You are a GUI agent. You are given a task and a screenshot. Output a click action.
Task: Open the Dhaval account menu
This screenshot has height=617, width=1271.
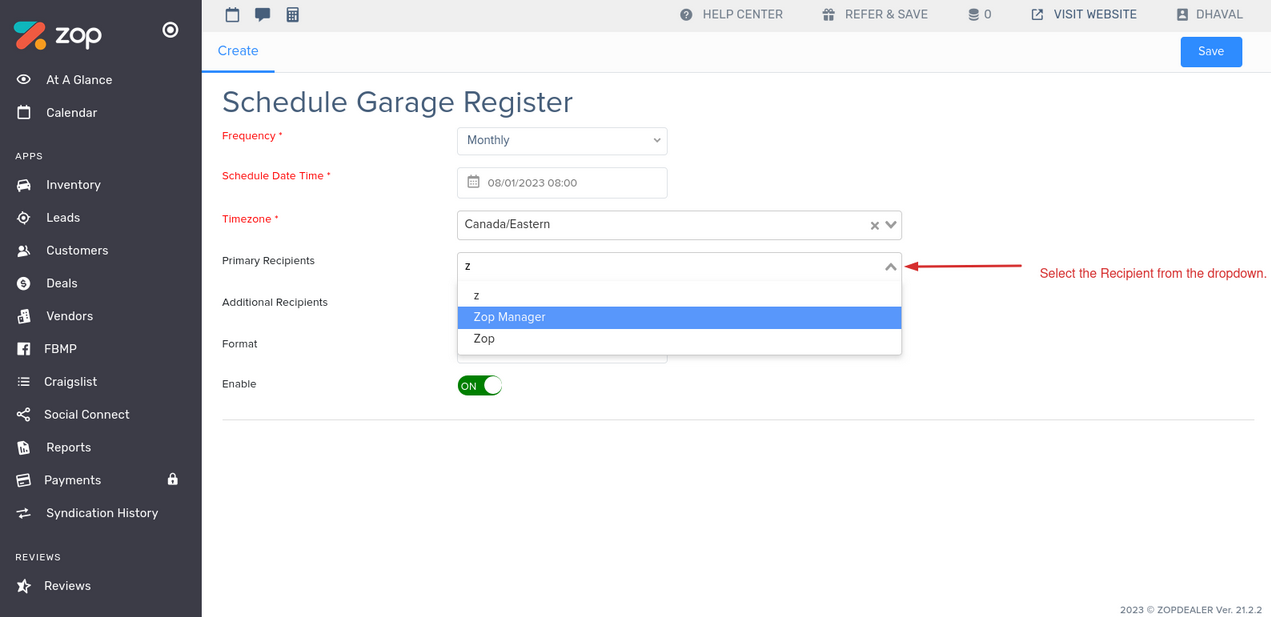click(x=1209, y=15)
